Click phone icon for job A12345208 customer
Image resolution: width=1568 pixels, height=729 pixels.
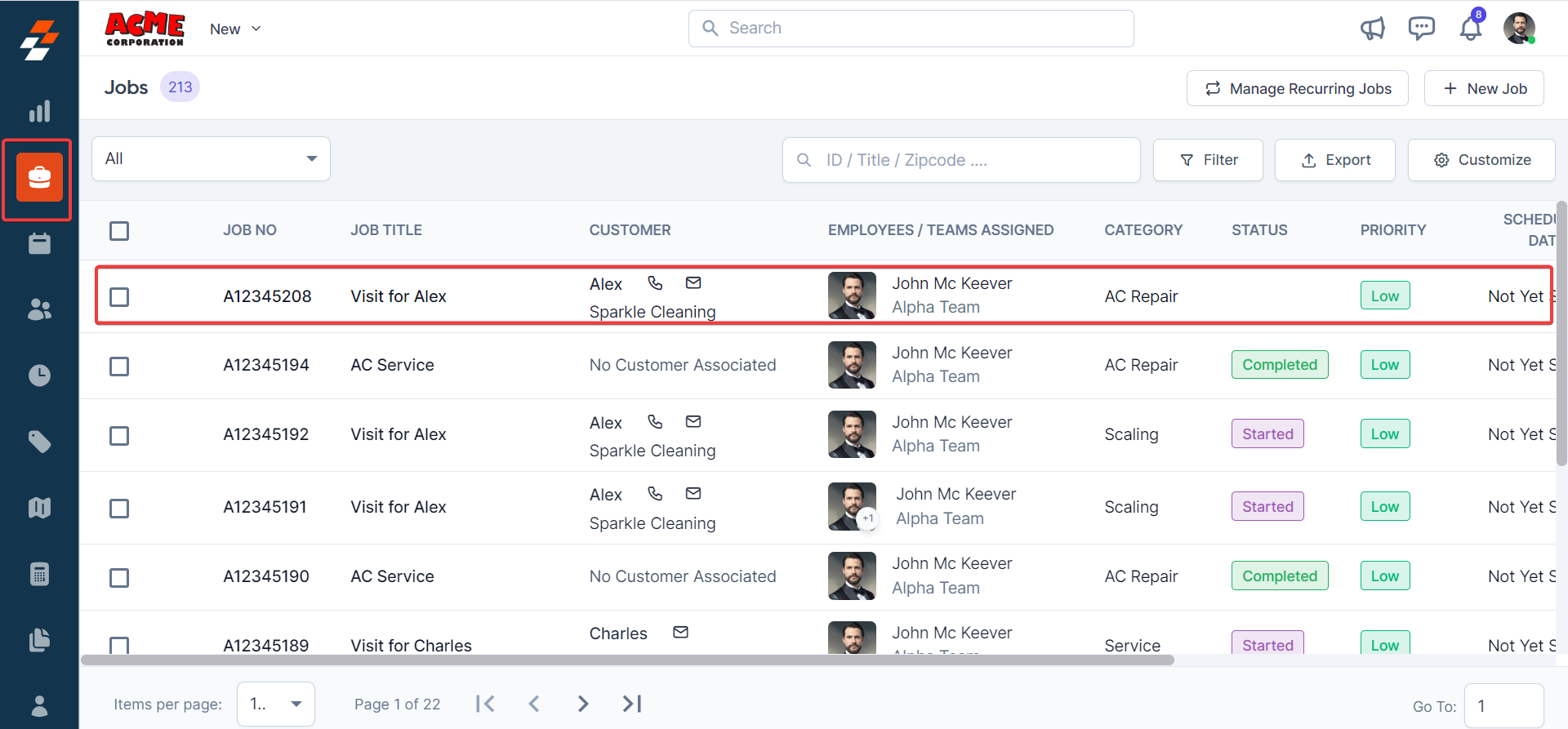click(655, 283)
